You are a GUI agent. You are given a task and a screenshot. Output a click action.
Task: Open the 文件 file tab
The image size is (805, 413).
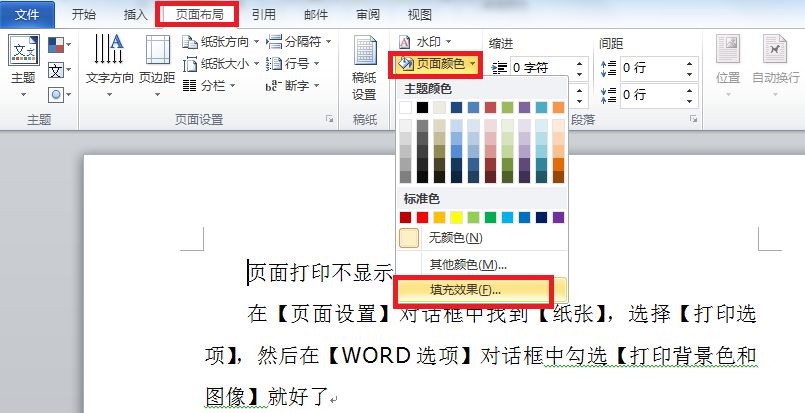27,14
